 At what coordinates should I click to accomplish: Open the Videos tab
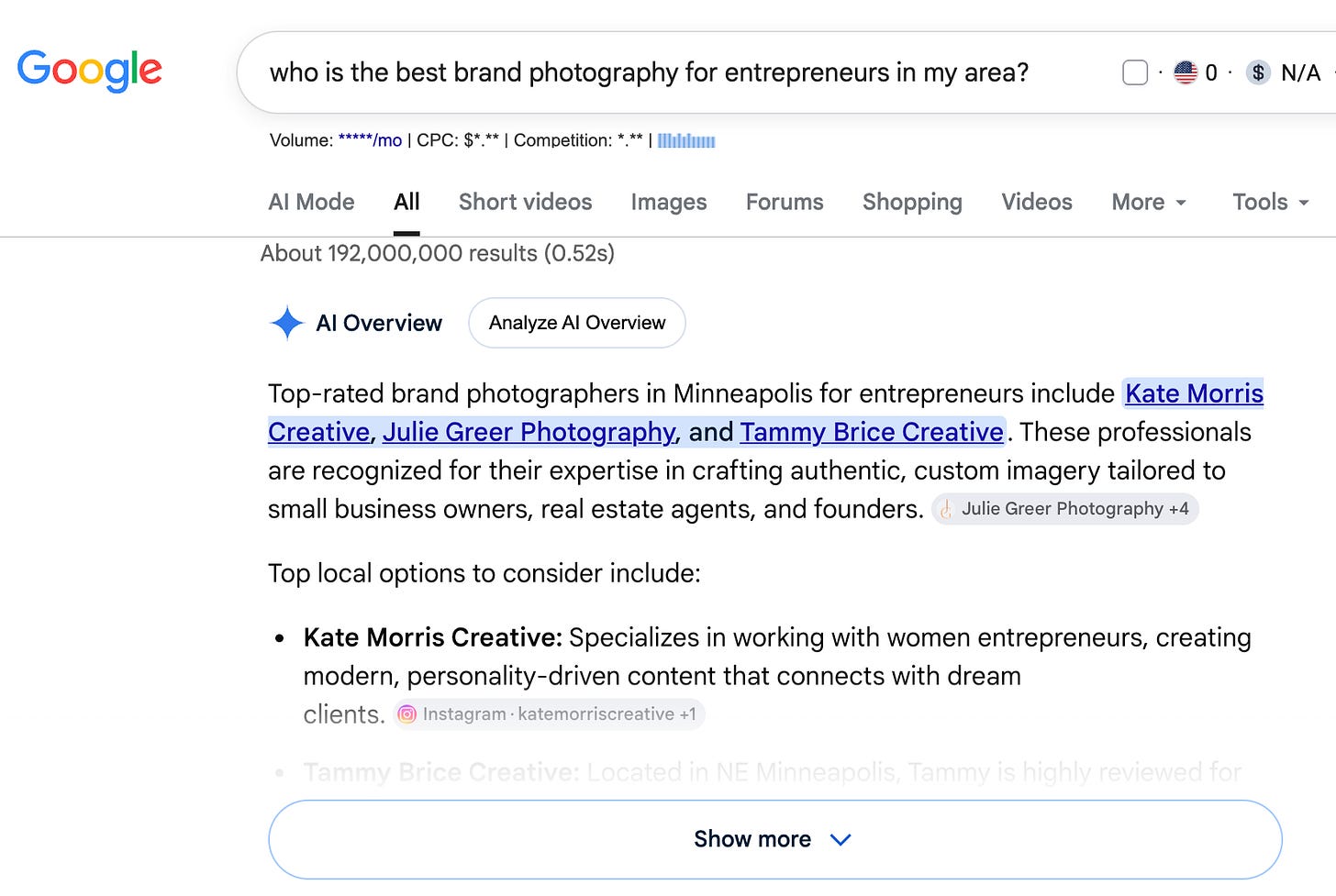pyautogui.click(x=1037, y=202)
